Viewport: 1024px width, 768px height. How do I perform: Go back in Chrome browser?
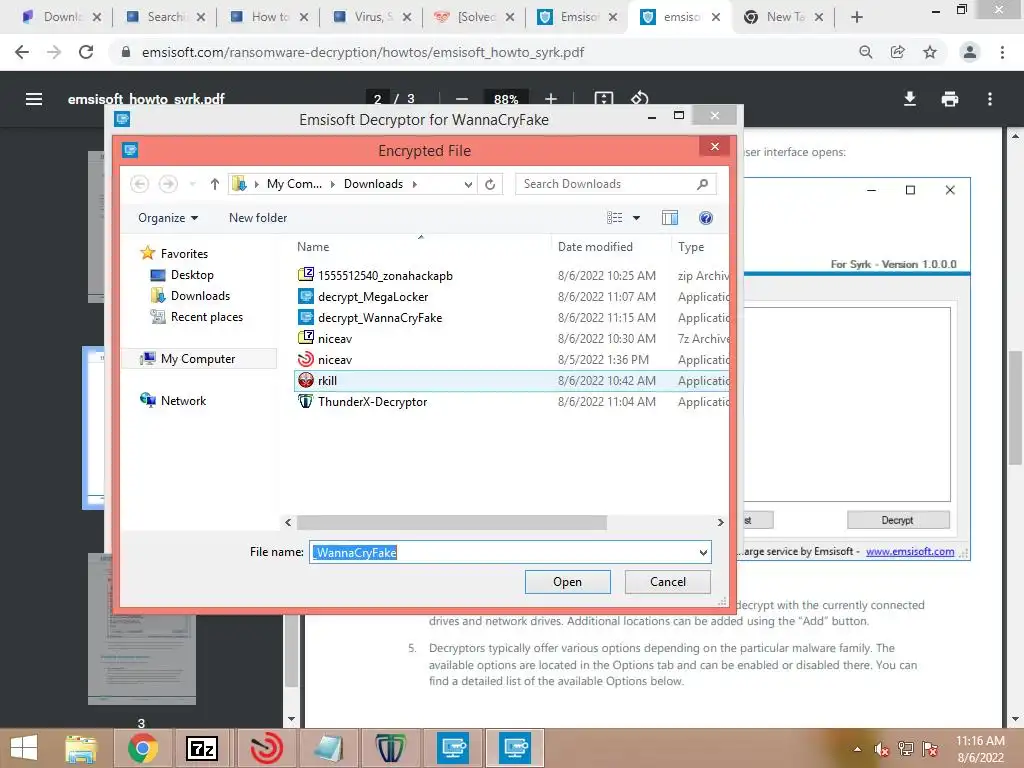tap(22, 52)
